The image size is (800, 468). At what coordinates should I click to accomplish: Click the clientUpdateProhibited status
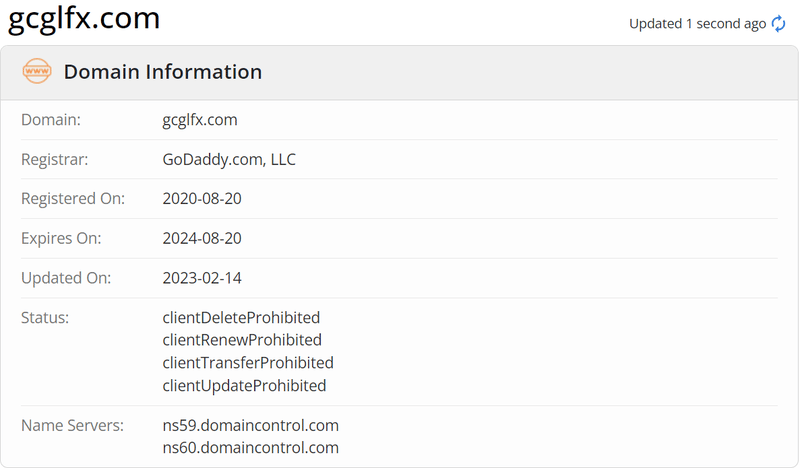[x=244, y=386]
